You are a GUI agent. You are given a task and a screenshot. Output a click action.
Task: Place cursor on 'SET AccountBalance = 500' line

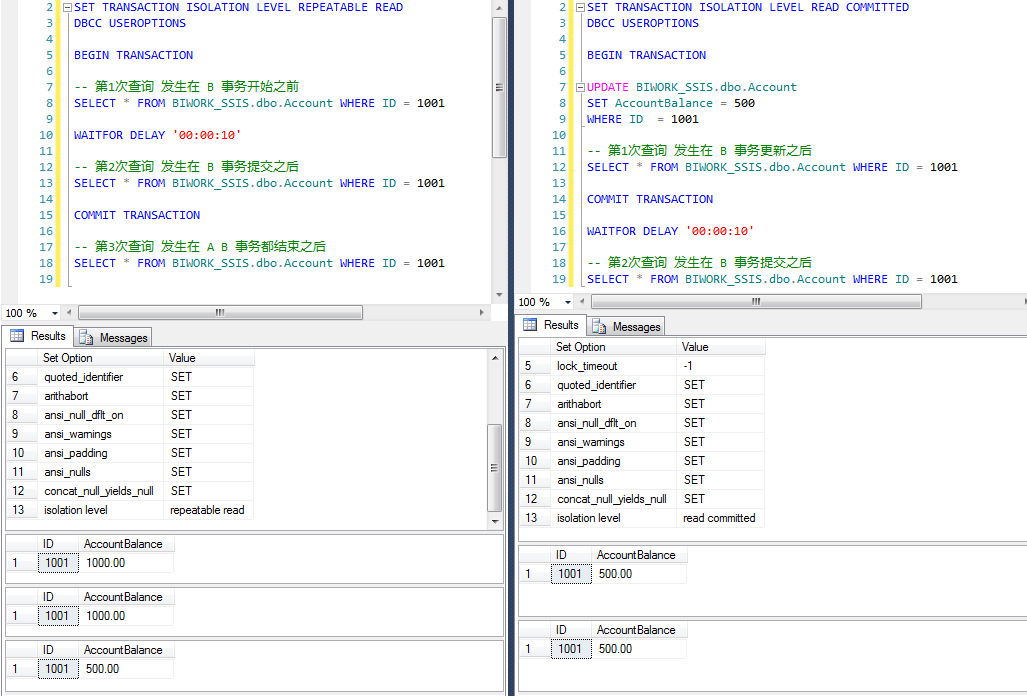point(671,103)
